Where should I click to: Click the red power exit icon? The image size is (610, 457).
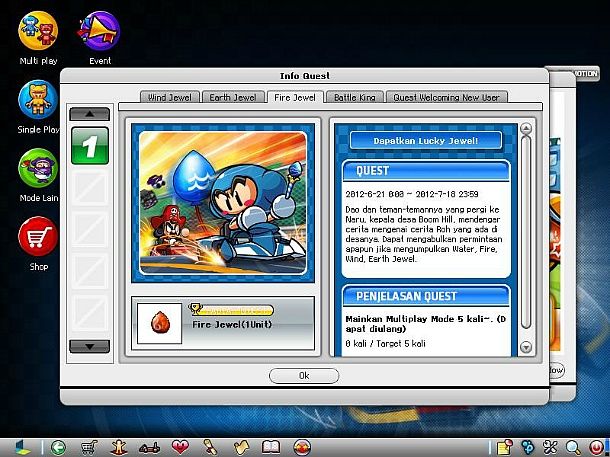596,447
